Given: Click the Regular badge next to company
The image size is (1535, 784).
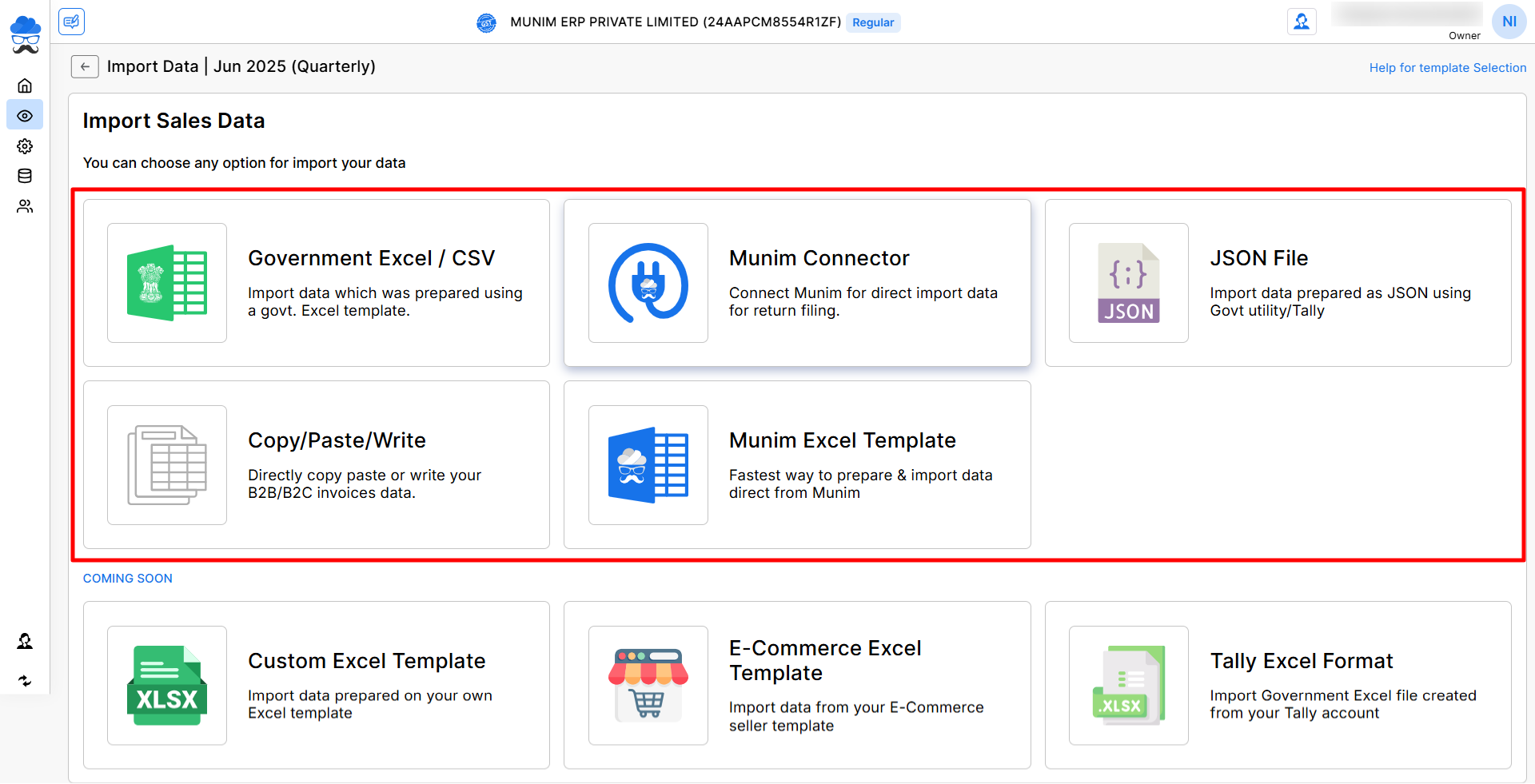Looking at the screenshot, I should 873,22.
